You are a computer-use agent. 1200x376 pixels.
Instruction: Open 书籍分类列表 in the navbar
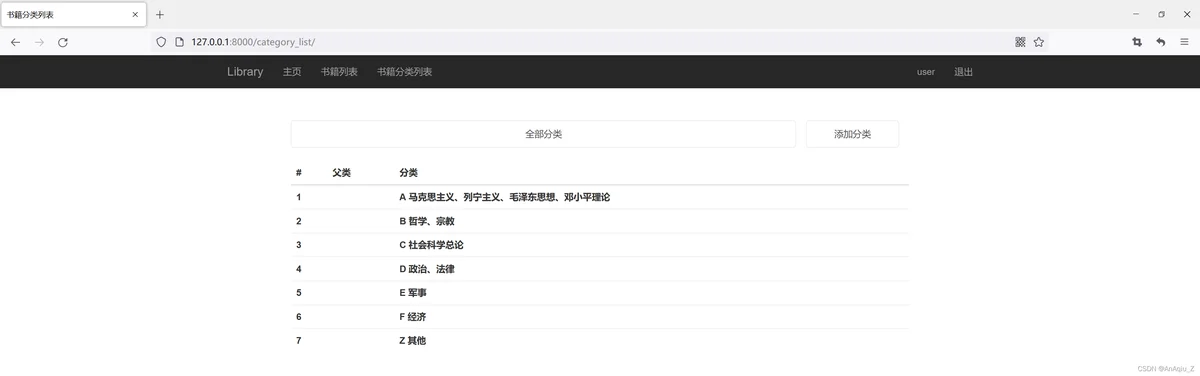point(404,72)
